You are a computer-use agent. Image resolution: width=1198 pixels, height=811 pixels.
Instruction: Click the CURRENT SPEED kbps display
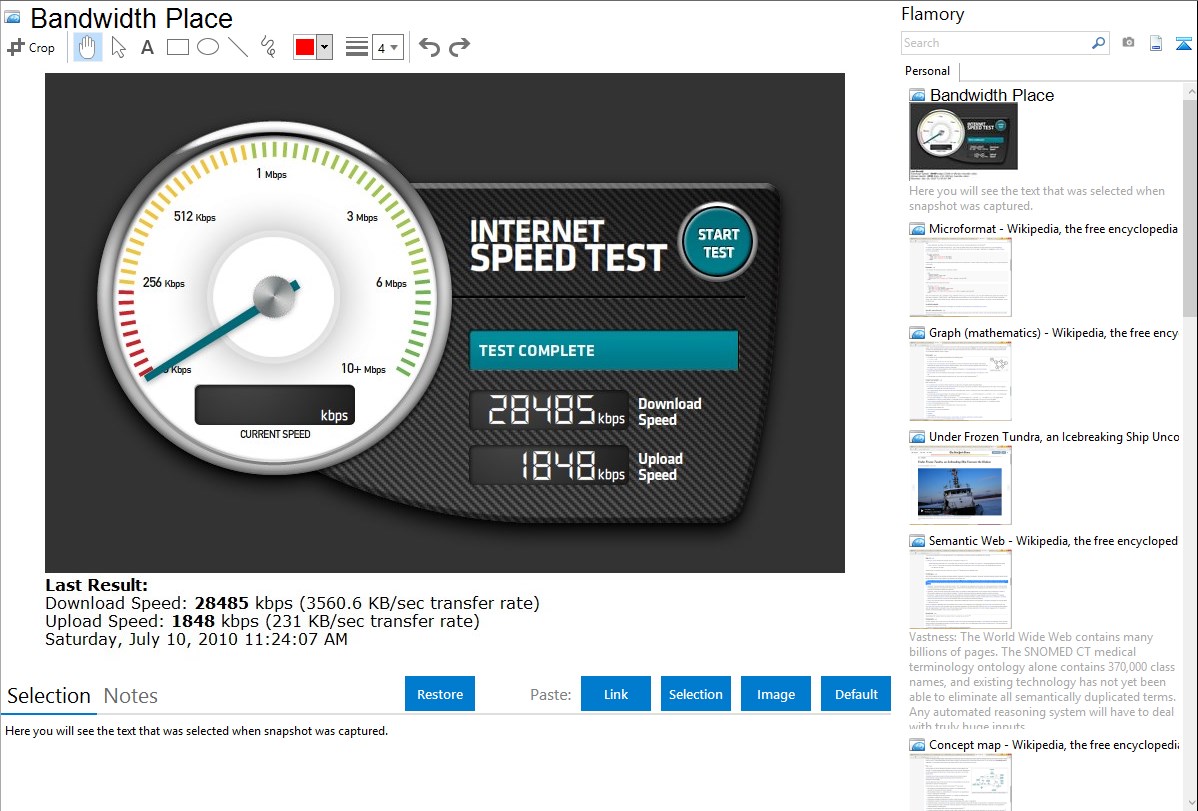tap(275, 405)
